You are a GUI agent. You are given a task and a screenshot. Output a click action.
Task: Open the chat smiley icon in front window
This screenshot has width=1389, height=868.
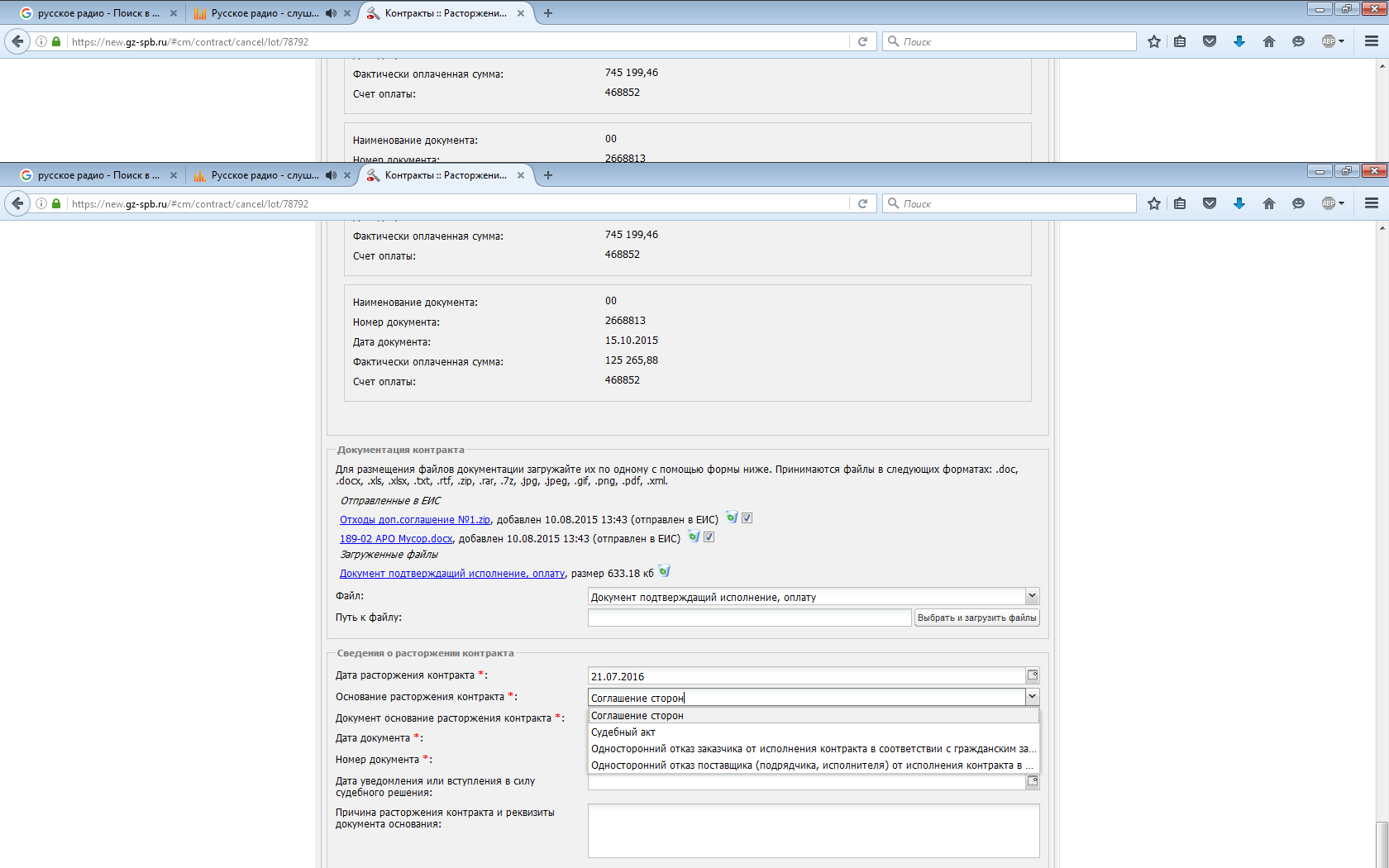tap(1298, 203)
